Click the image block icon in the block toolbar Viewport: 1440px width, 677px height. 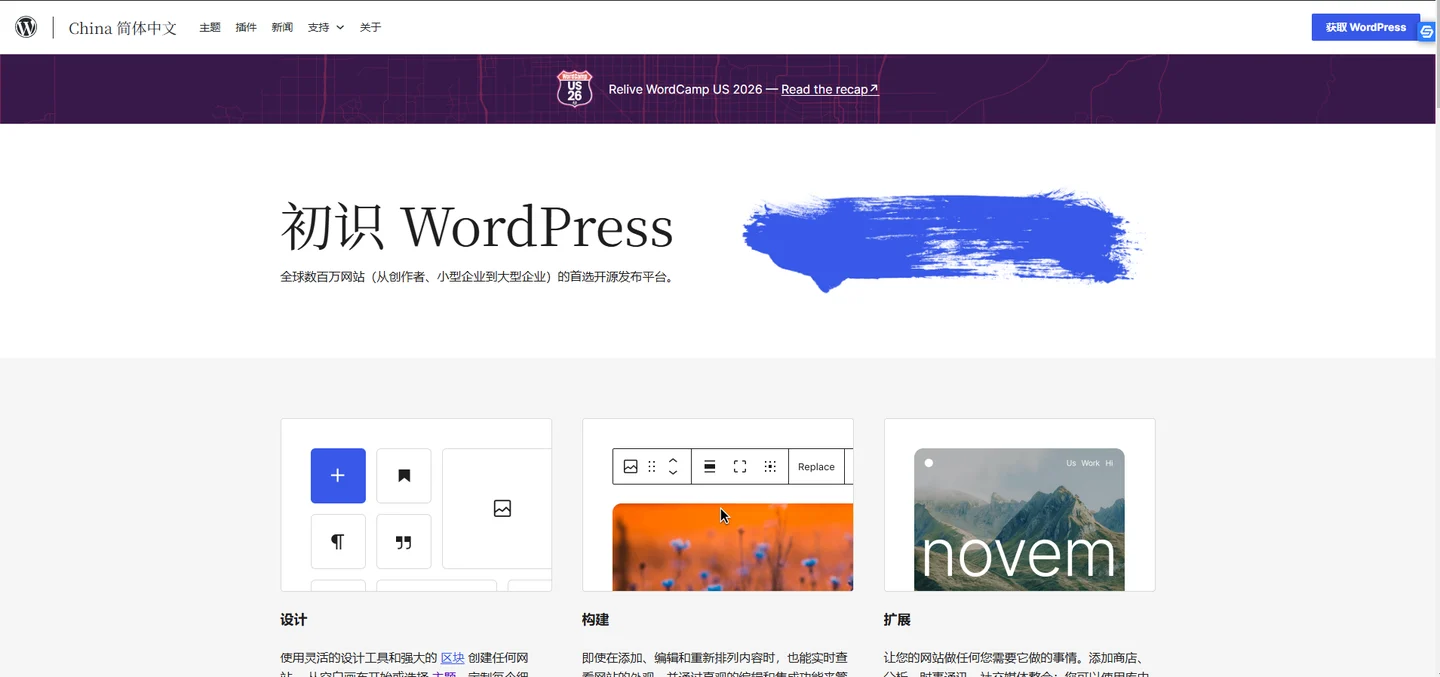631,467
